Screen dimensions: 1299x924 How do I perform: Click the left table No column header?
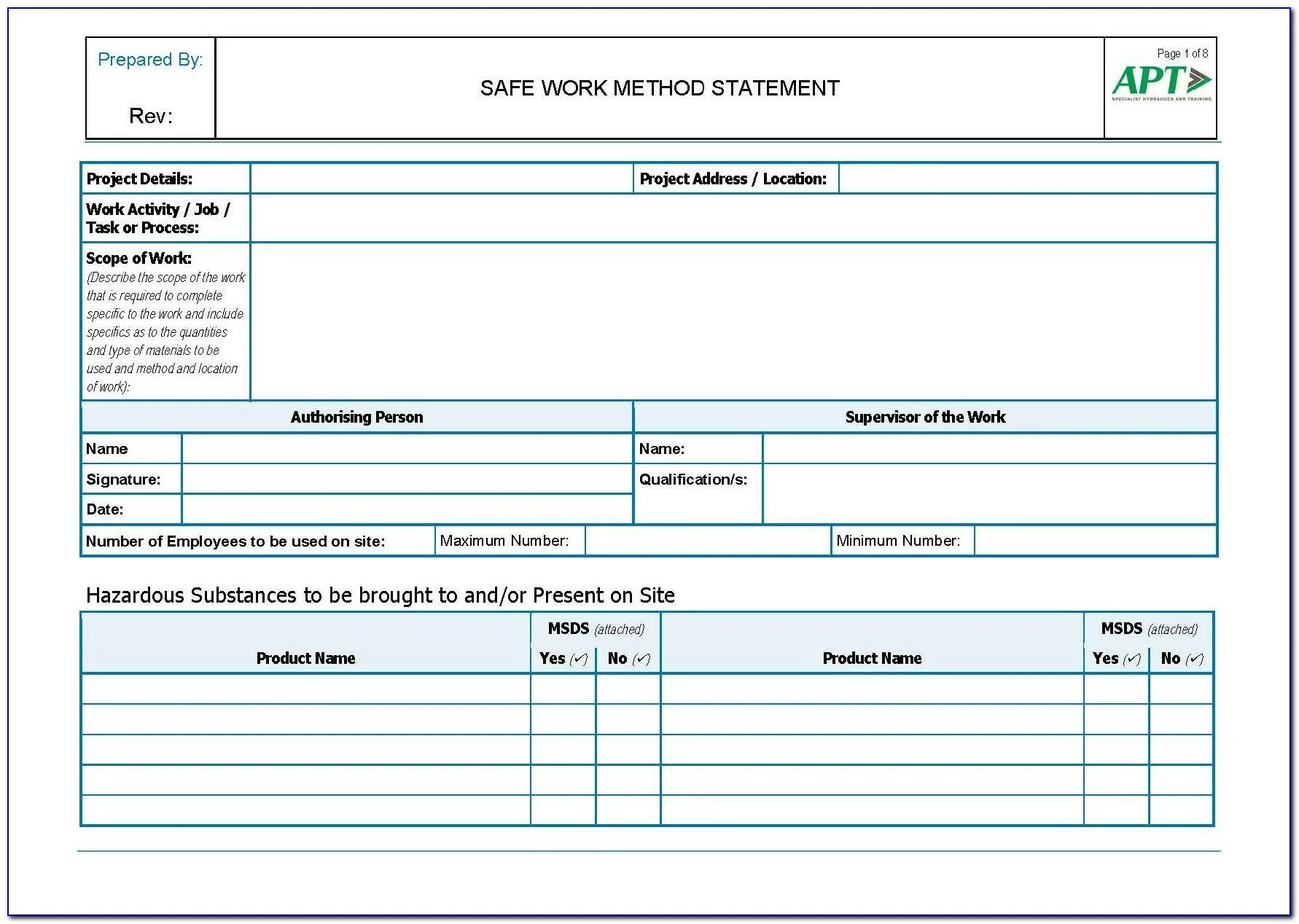[629, 659]
